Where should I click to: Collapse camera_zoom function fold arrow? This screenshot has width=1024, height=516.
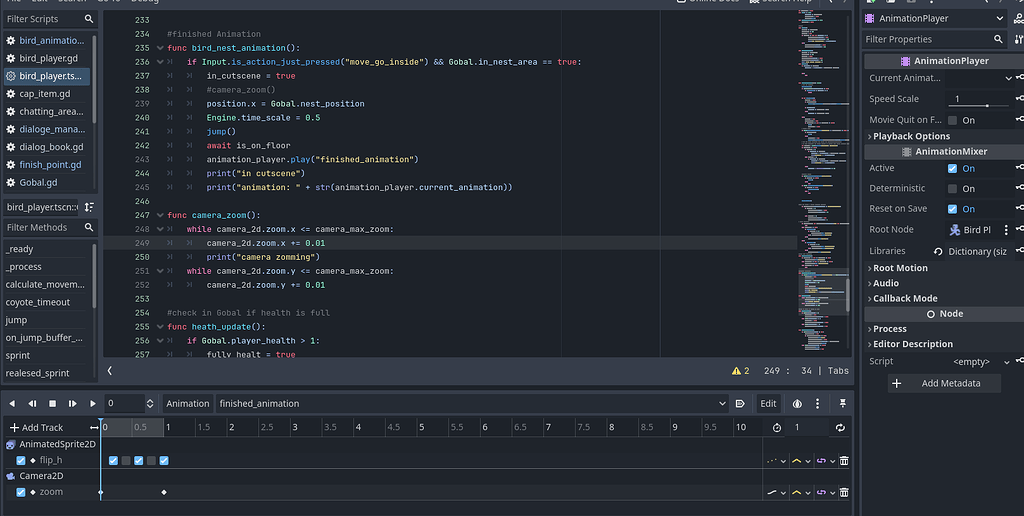(160, 216)
